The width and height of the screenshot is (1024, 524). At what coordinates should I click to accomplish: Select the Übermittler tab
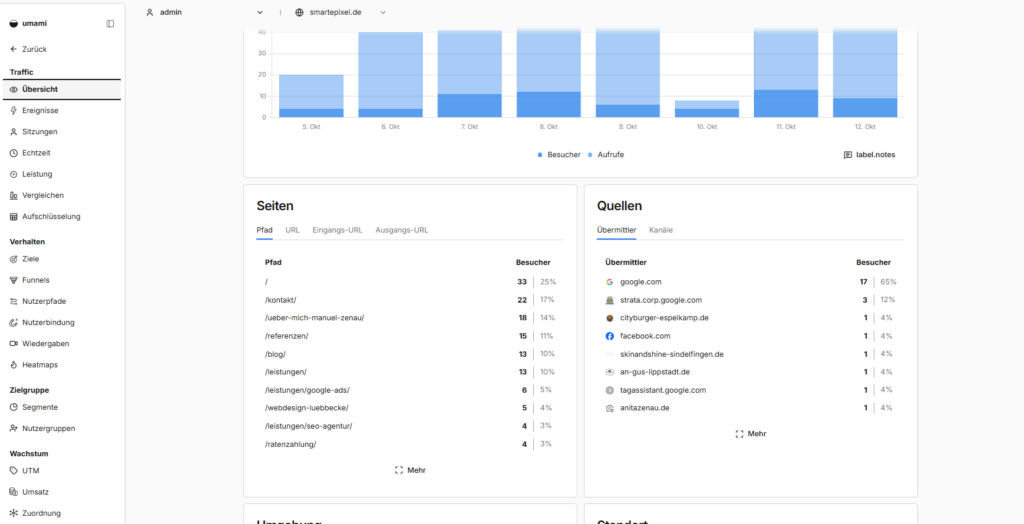pos(616,230)
